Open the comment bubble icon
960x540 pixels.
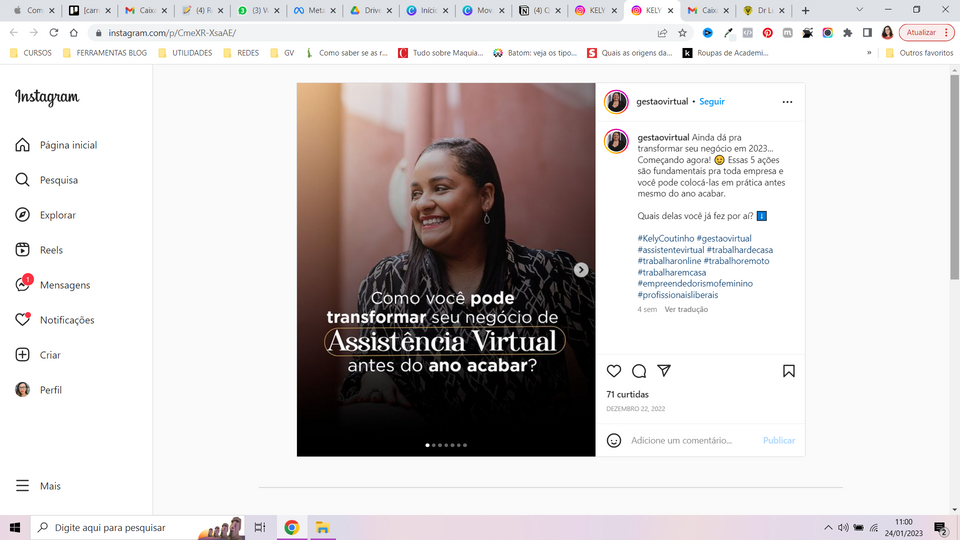coord(639,371)
